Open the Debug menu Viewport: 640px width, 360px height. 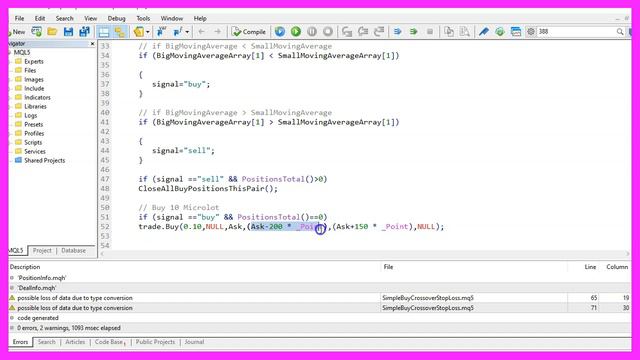[x=116, y=18]
